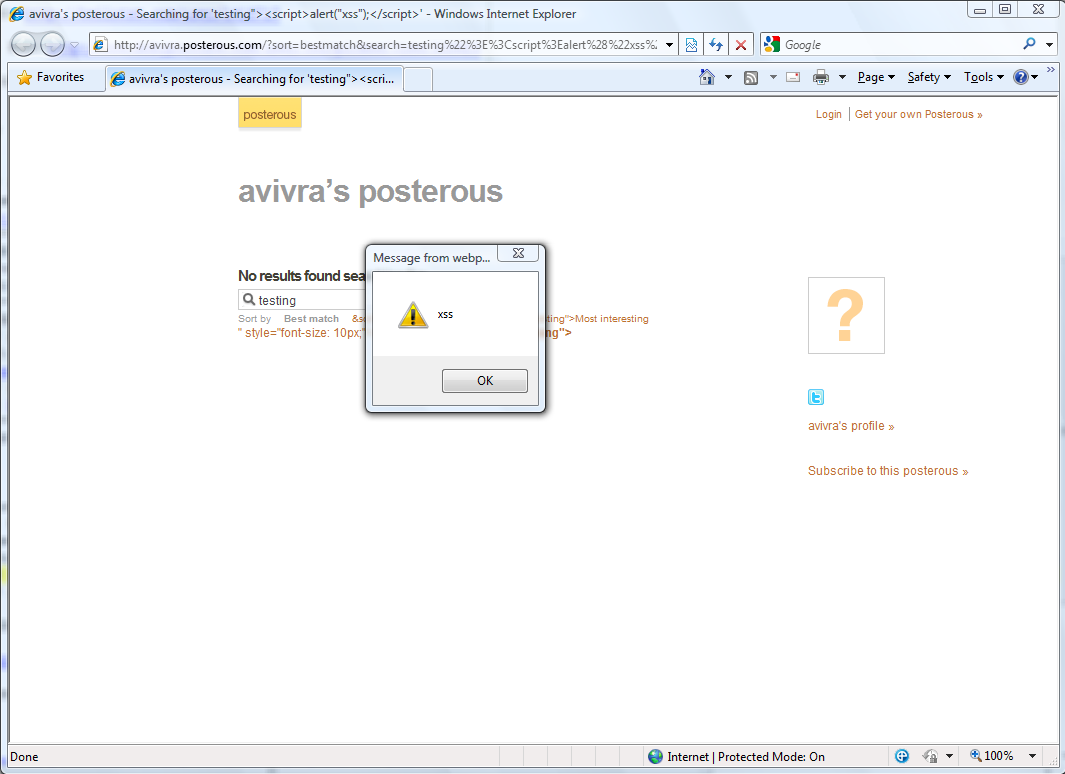Click the Print toolbar icon

(821, 77)
